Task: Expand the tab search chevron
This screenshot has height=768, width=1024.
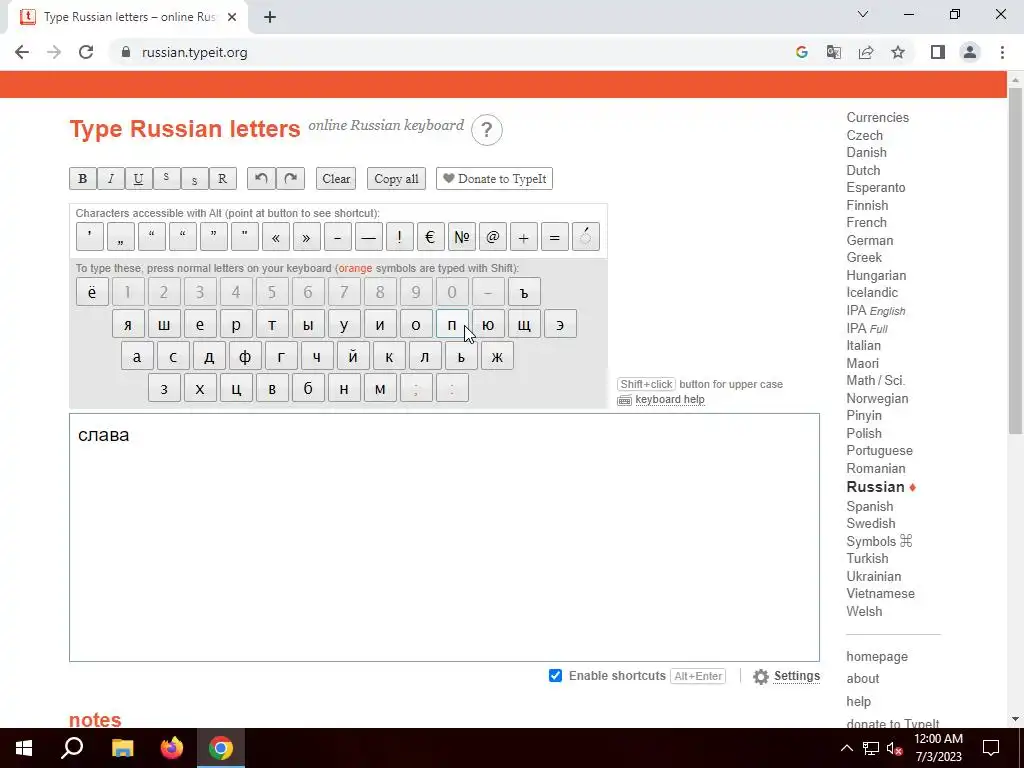Action: click(x=863, y=14)
